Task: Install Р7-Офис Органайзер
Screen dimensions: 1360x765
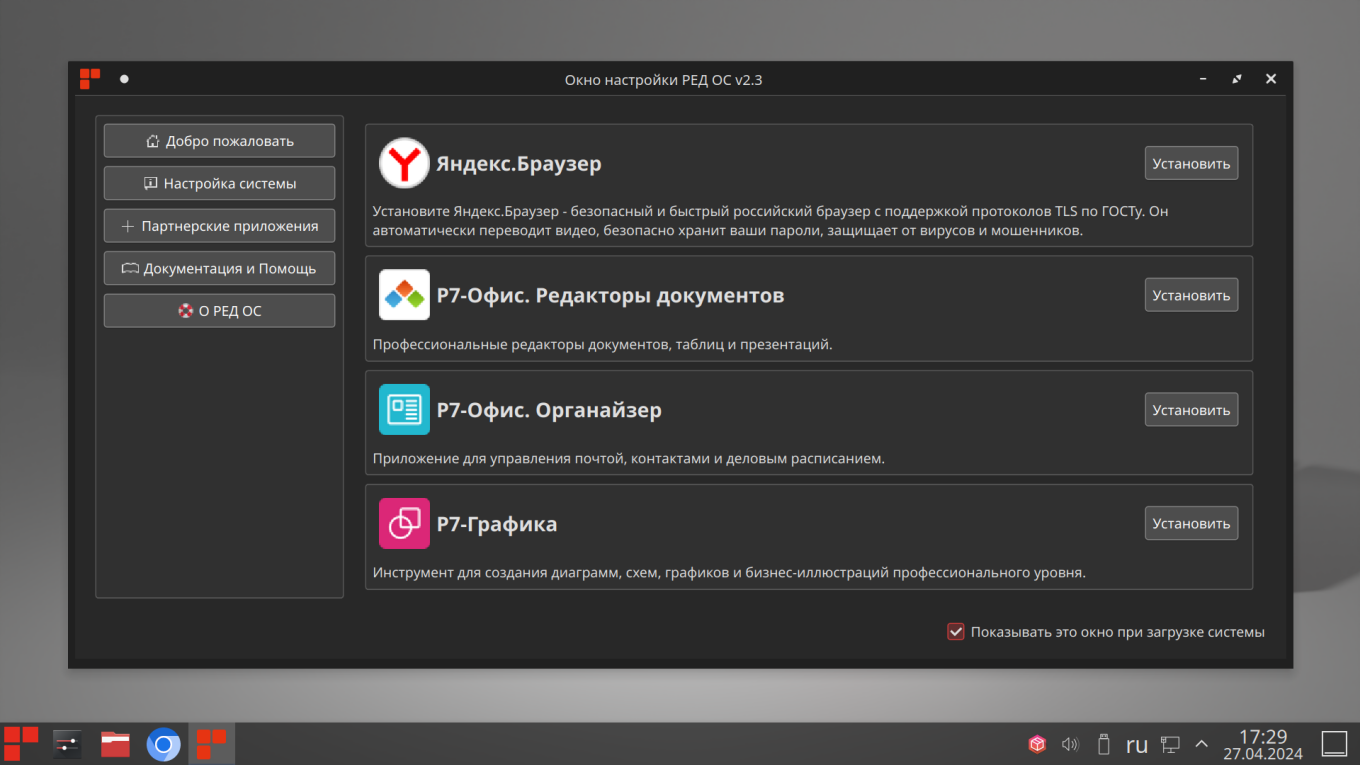Action: (1191, 410)
